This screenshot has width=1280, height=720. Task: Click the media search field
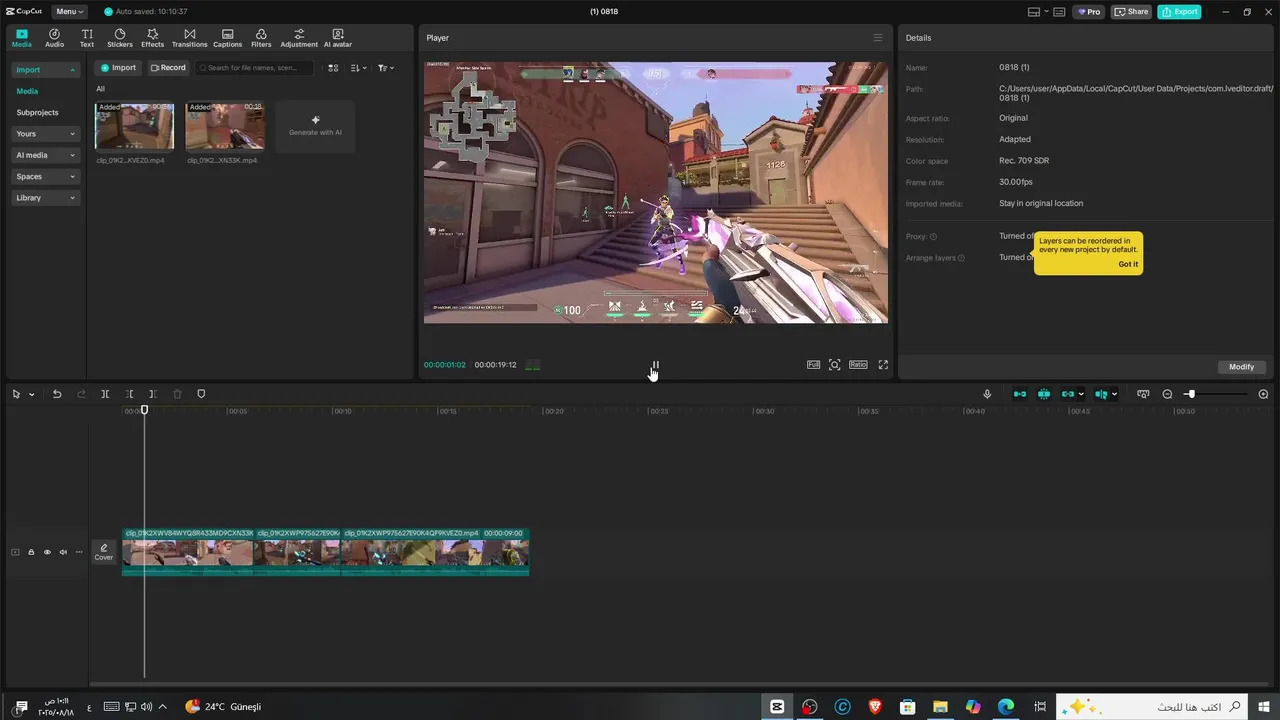pyautogui.click(x=254, y=68)
